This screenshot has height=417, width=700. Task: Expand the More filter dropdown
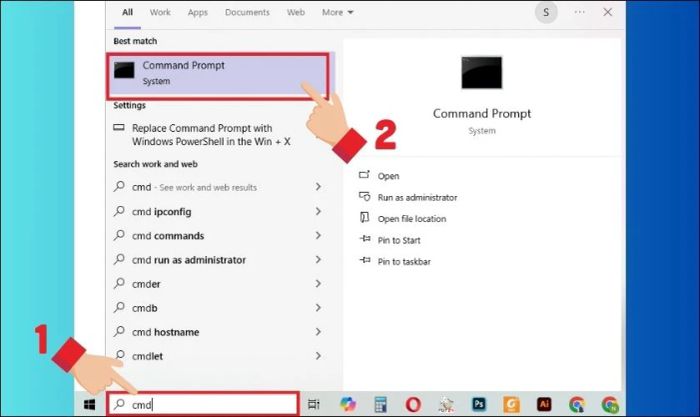[x=338, y=13]
